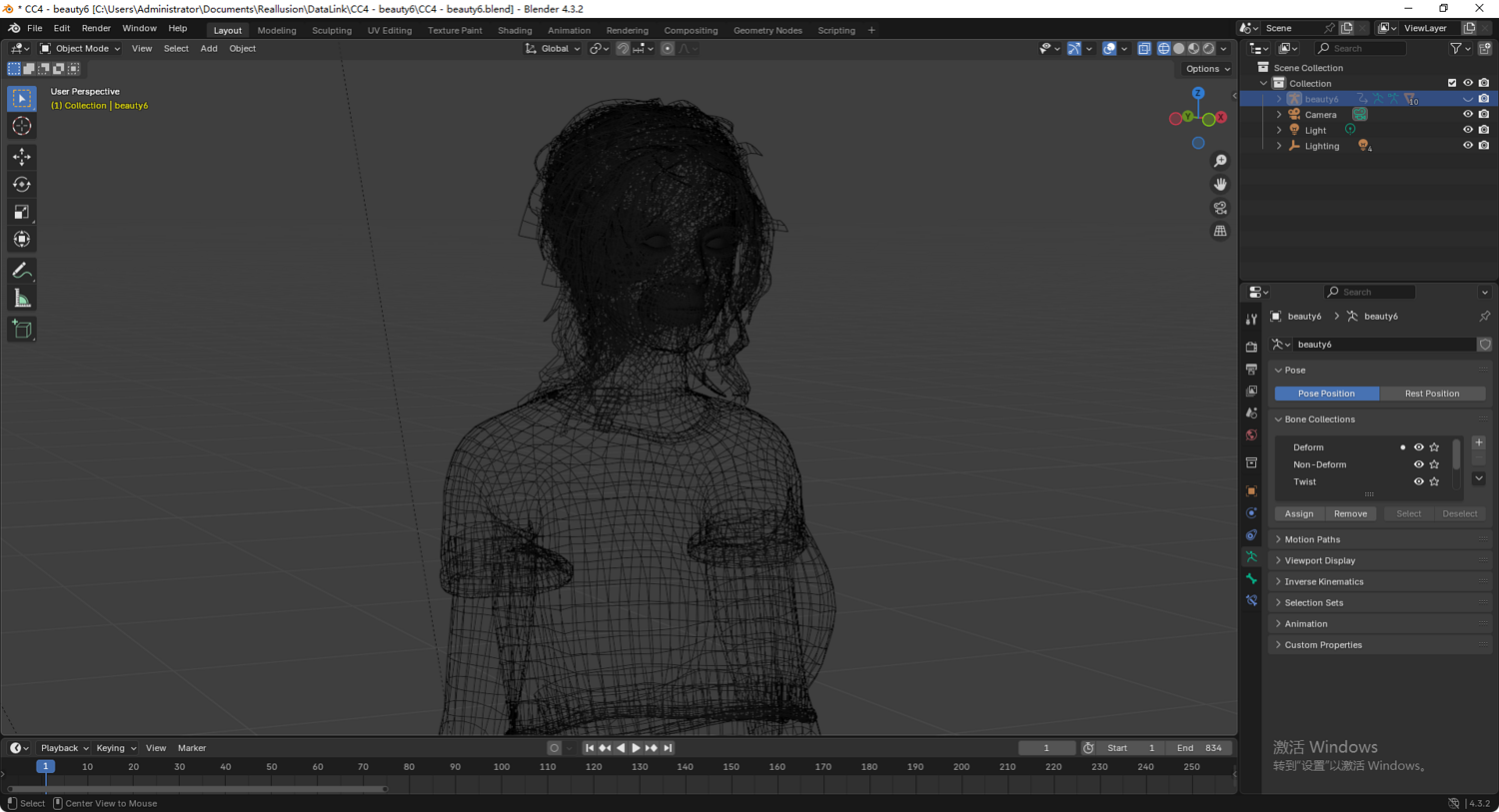Solo the Twist bone collection star
The image size is (1499, 812).
tap(1434, 481)
